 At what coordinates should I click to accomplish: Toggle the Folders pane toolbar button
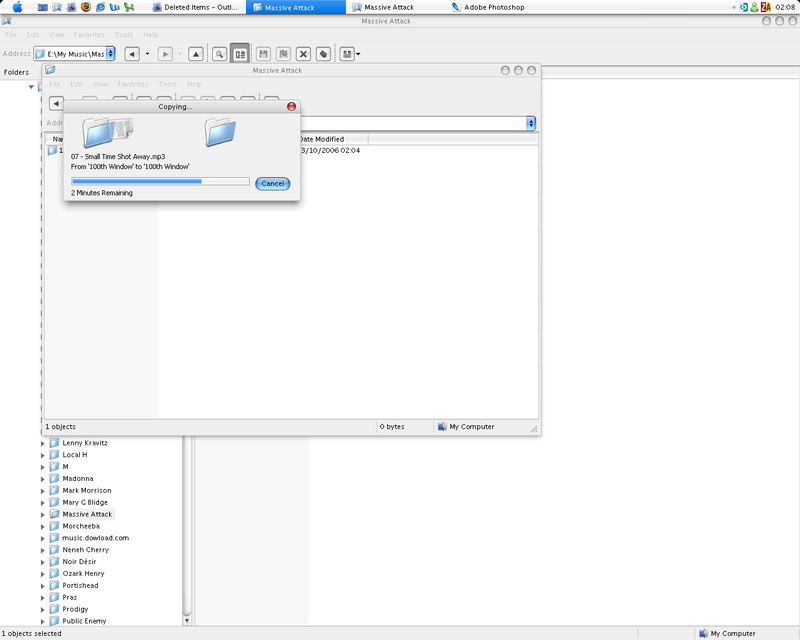click(240, 54)
